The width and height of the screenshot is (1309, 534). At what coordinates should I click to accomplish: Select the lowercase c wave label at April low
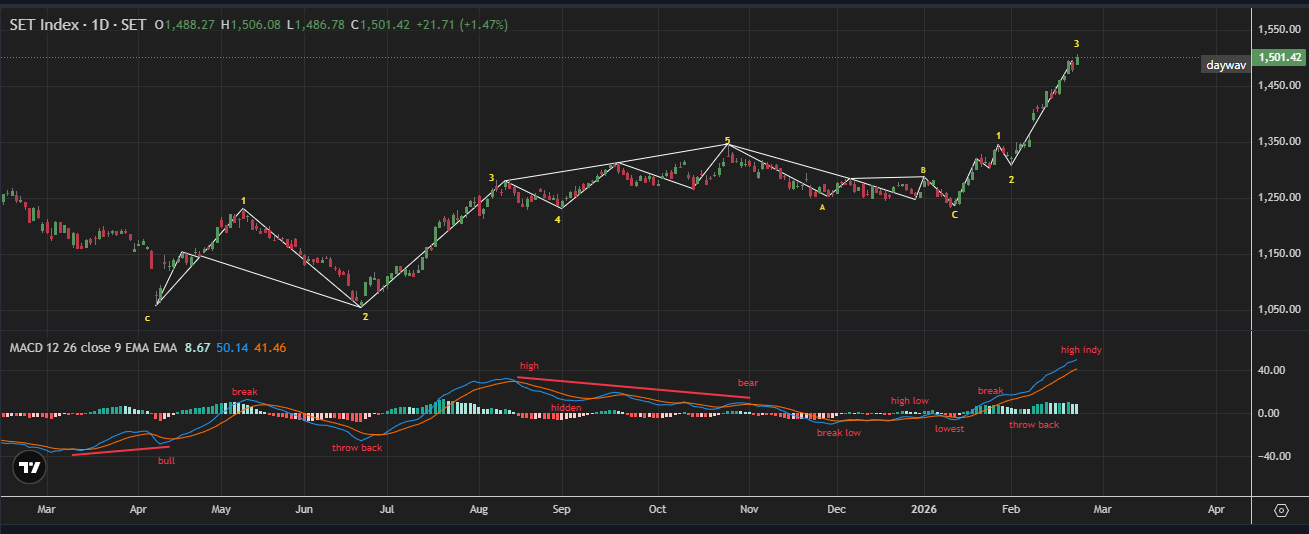[x=147, y=318]
